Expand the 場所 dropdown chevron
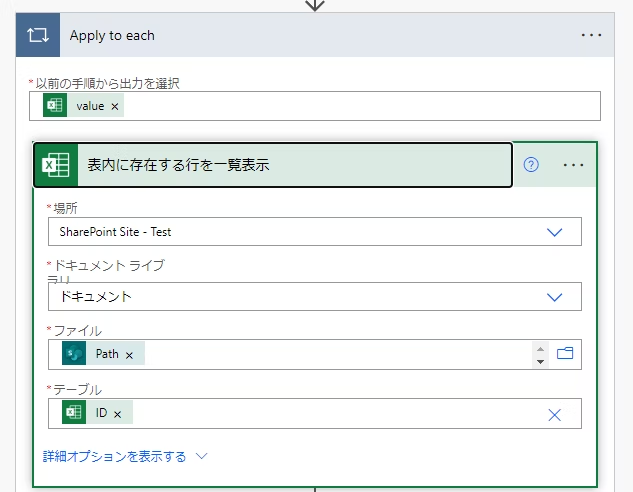This screenshot has width=633, height=492. click(554, 232)
